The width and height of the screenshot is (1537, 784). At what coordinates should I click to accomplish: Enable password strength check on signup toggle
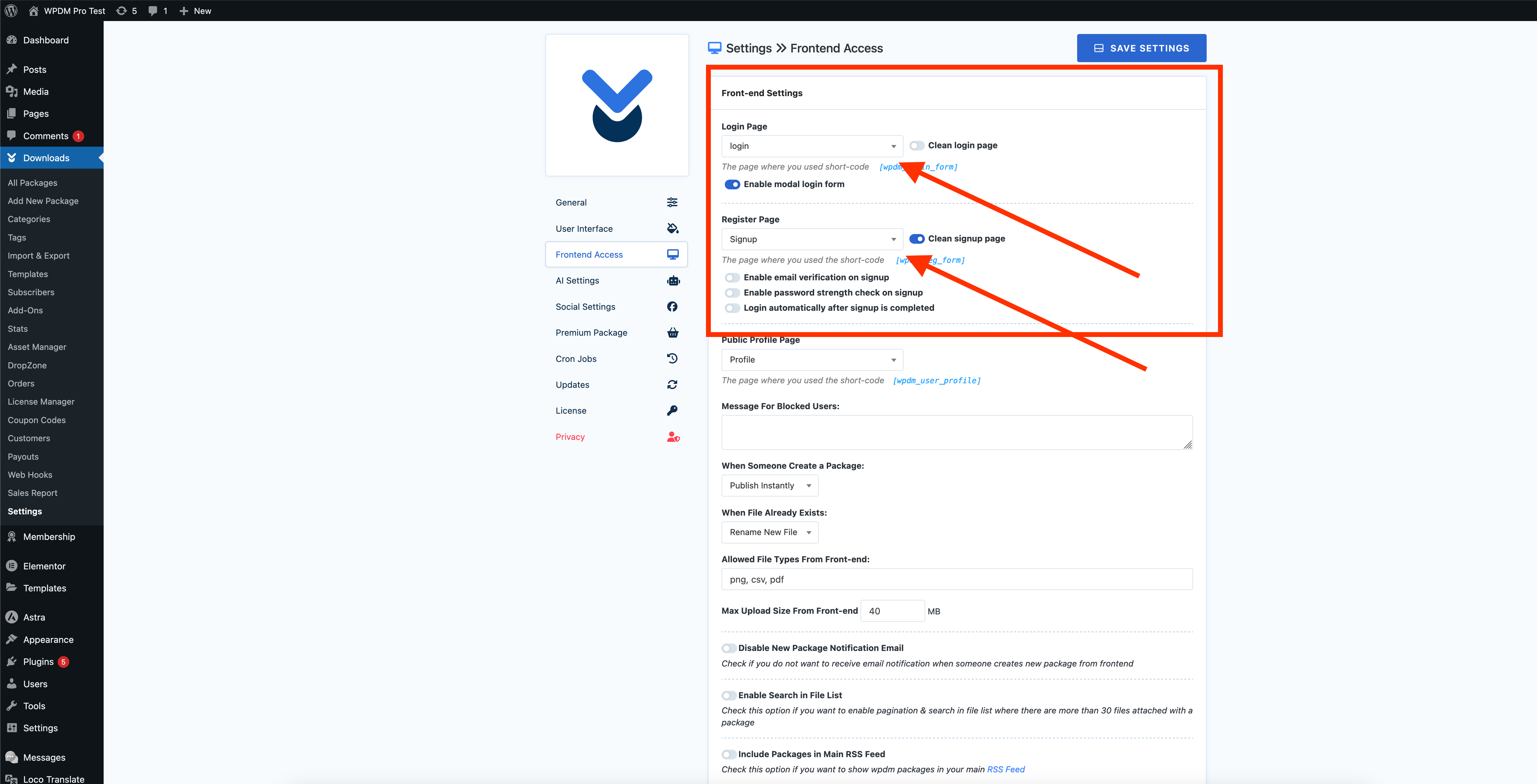pos(732,293)
